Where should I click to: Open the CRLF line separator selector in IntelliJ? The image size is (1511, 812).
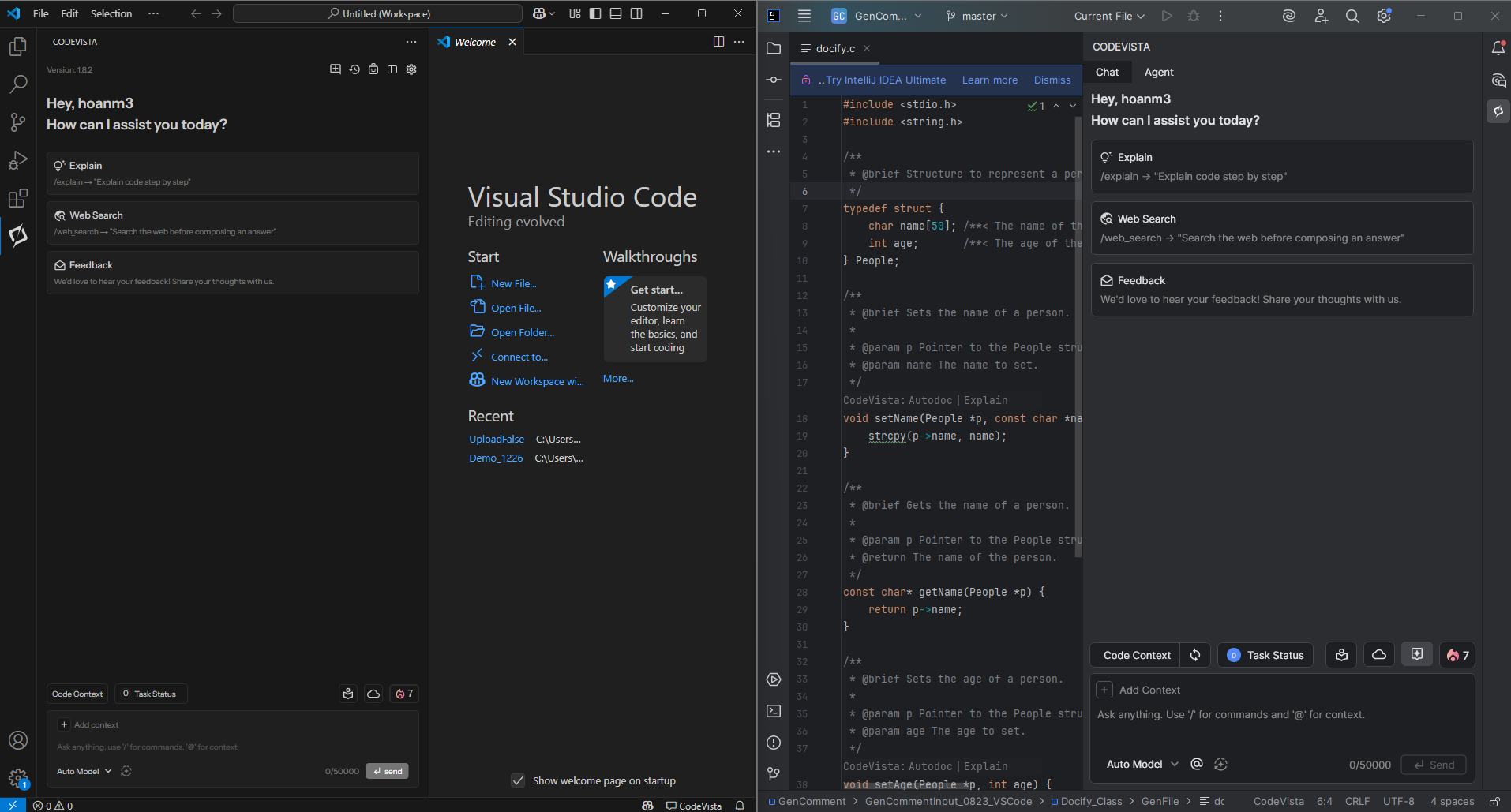[1357, 801]
